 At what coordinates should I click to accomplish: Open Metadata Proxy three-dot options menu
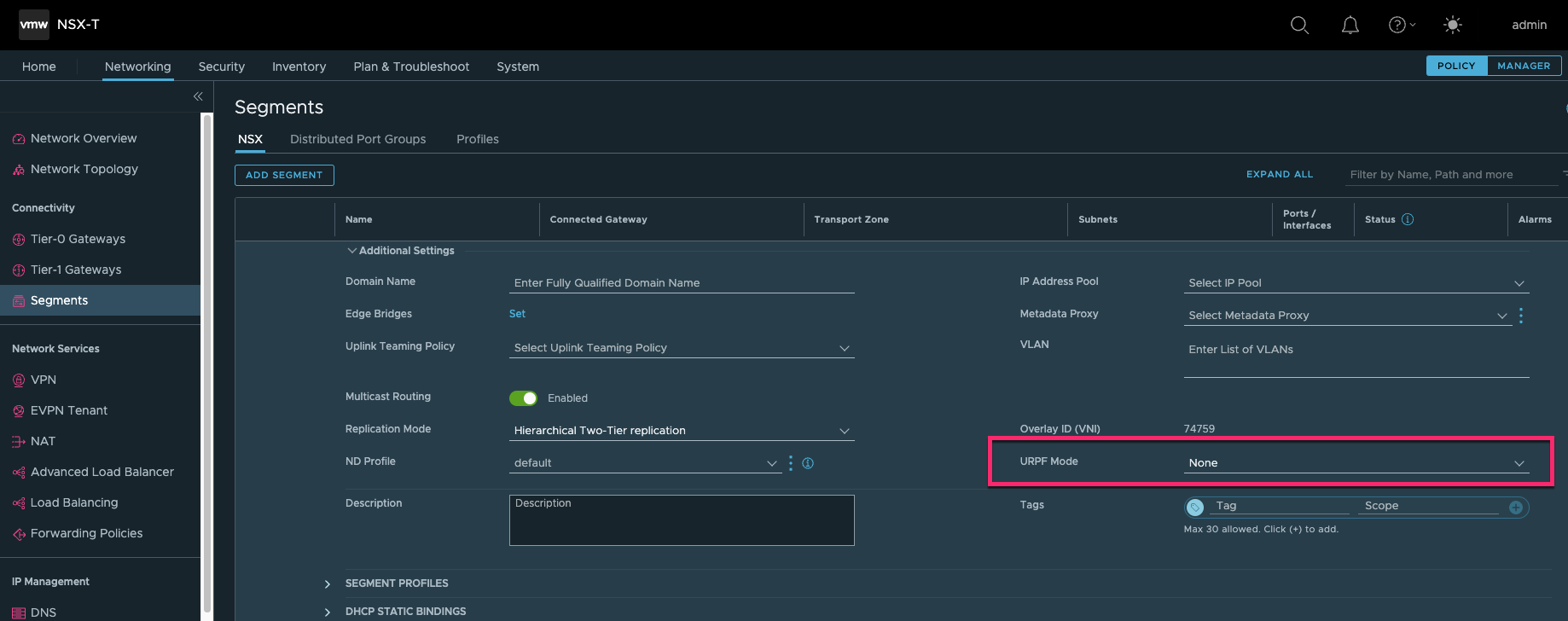1521,316
